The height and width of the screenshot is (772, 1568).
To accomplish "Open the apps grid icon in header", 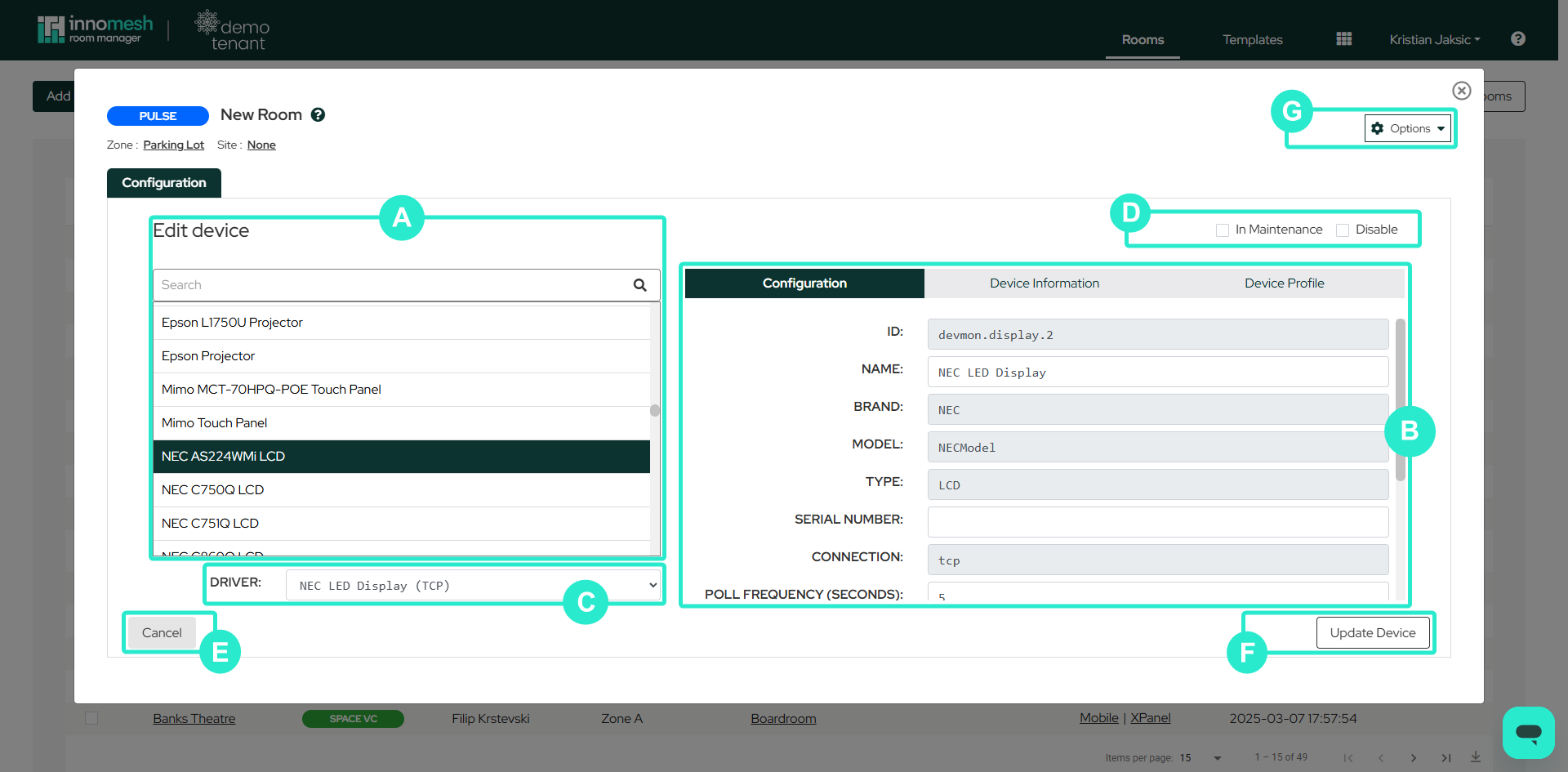I will pyautogui.click(x=1344, y=39).
